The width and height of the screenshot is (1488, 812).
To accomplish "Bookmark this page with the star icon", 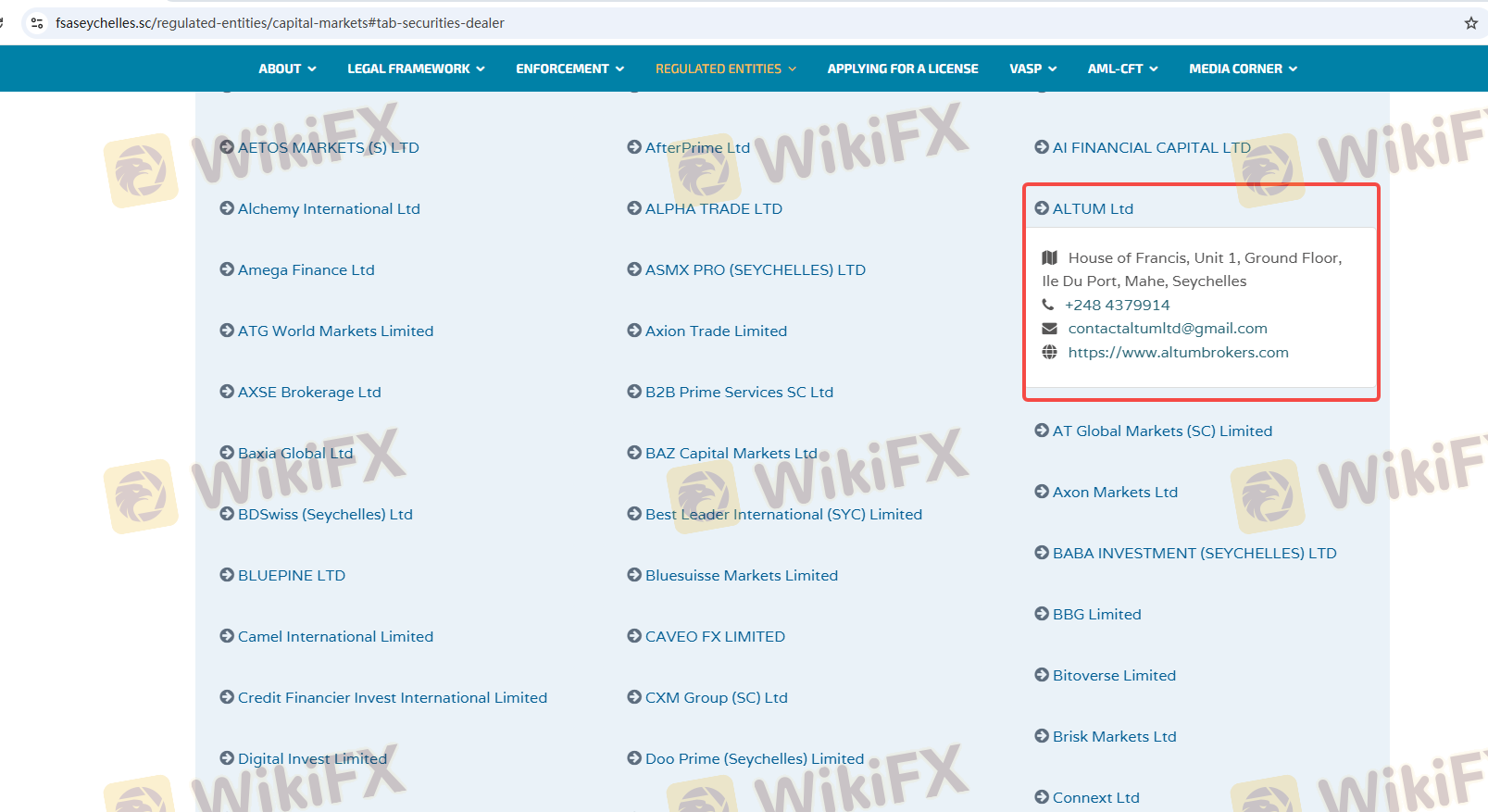I will click(1470, 23).
